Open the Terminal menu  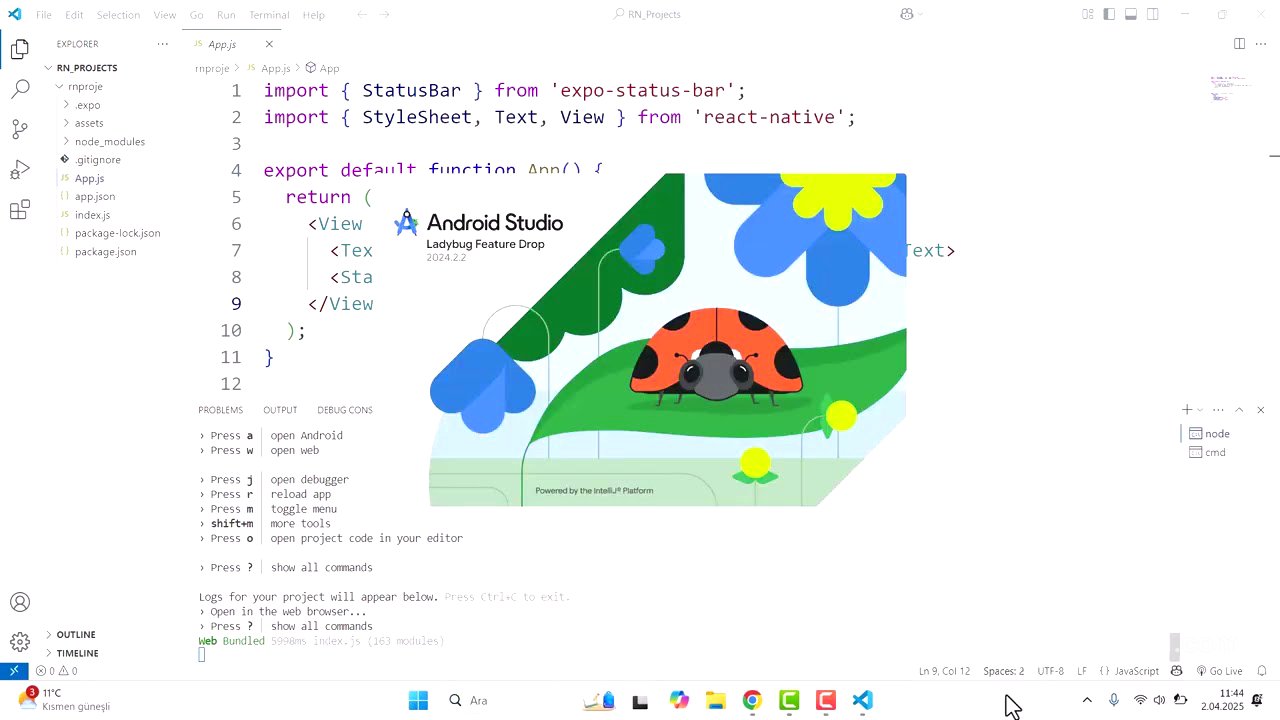point(269,15)
